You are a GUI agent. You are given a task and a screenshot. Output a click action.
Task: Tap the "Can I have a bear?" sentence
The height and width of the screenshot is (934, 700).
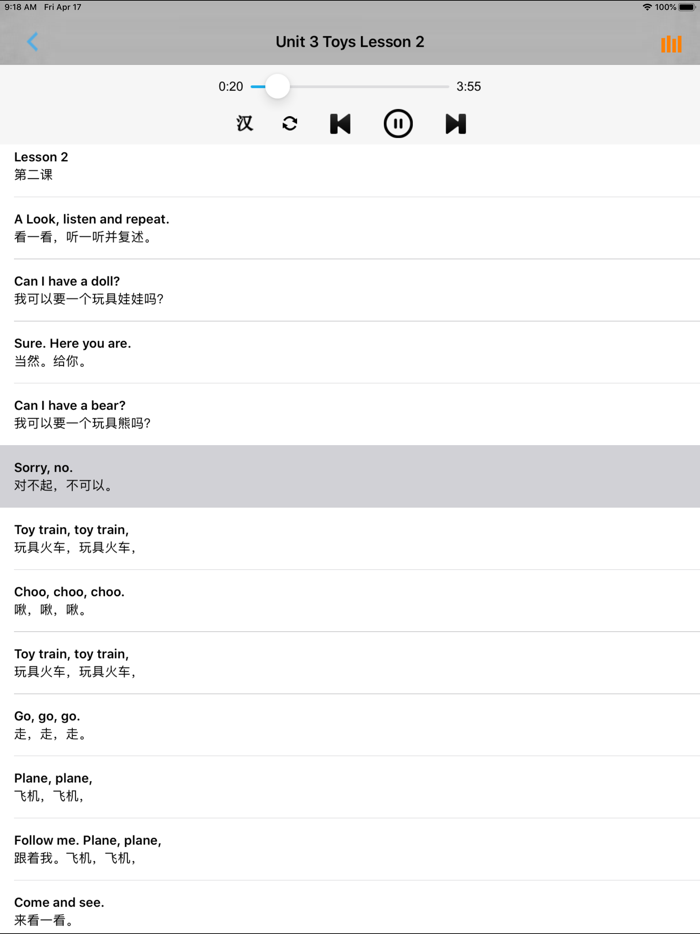pos(71,413)
